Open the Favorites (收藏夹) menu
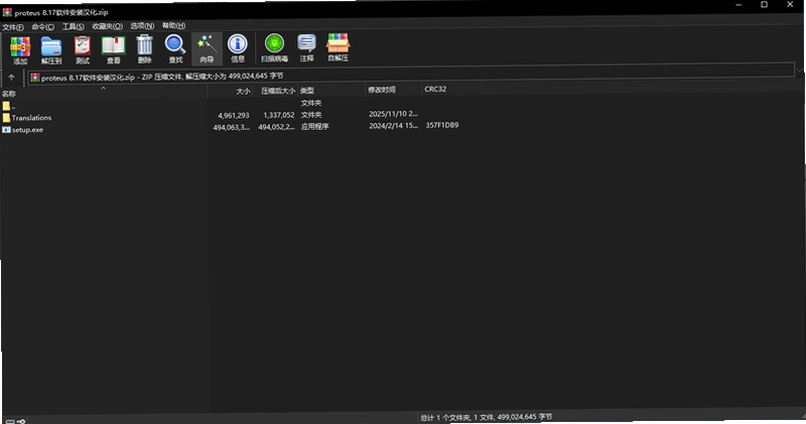Screen dimensions: 806x424 [107, 26]
